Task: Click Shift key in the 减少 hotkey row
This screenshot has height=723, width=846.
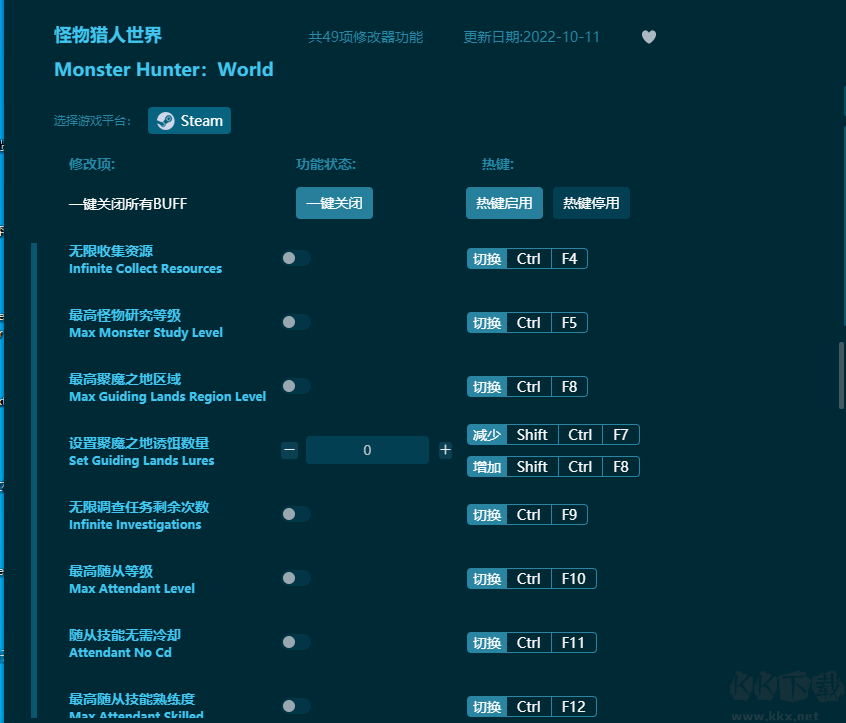Action: (x=532, y=434)
